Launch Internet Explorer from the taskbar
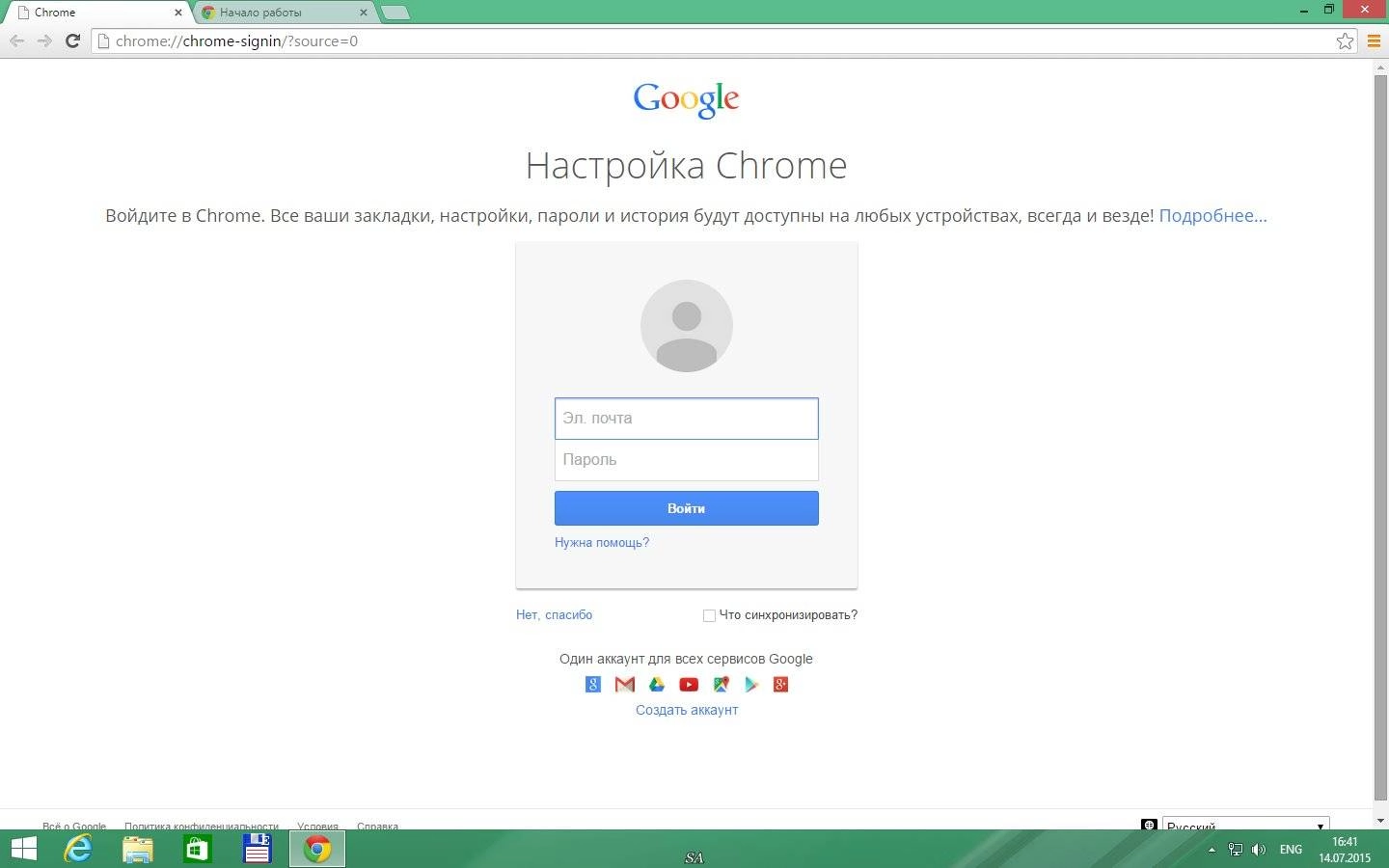Viewport: 1389px width, 868px height. coord(78,849)
